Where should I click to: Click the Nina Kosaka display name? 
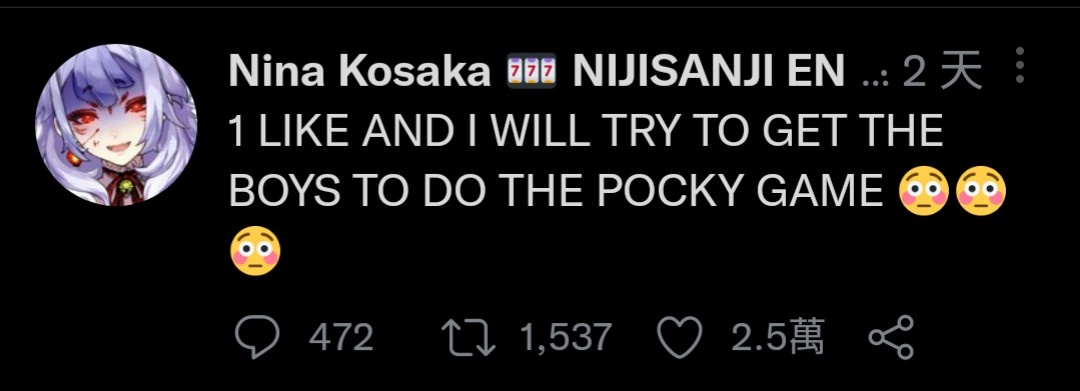(x=359, y=71)
